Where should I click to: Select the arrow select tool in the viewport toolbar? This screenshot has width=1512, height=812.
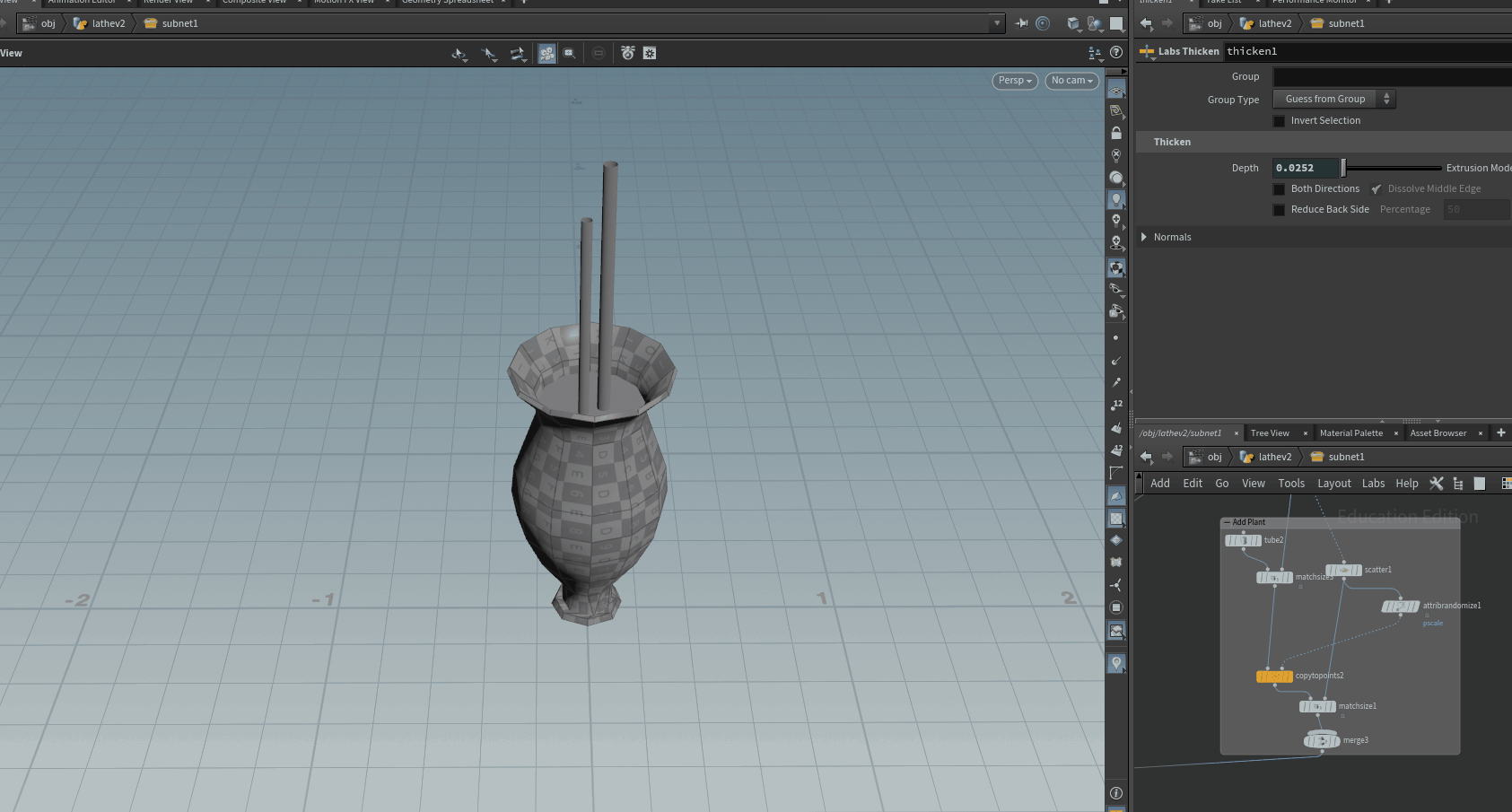[489, 54]
